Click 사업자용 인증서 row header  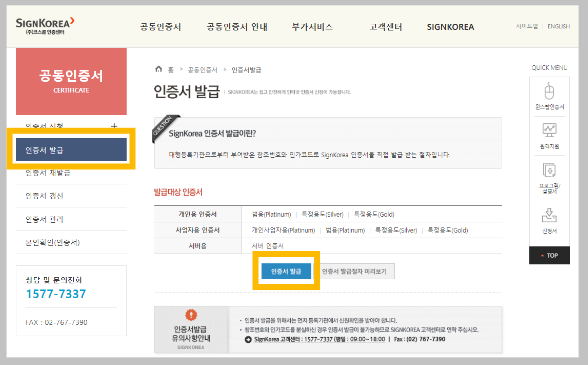click(x=197, y=230)
